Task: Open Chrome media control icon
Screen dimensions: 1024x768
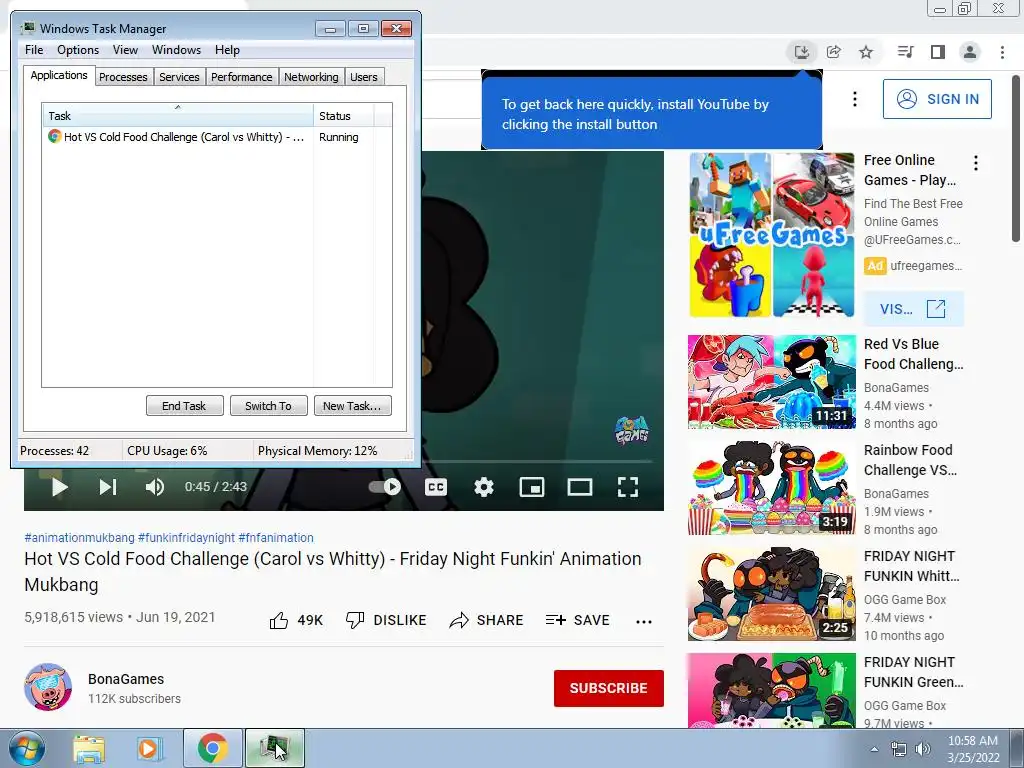Action: [905, 52]
